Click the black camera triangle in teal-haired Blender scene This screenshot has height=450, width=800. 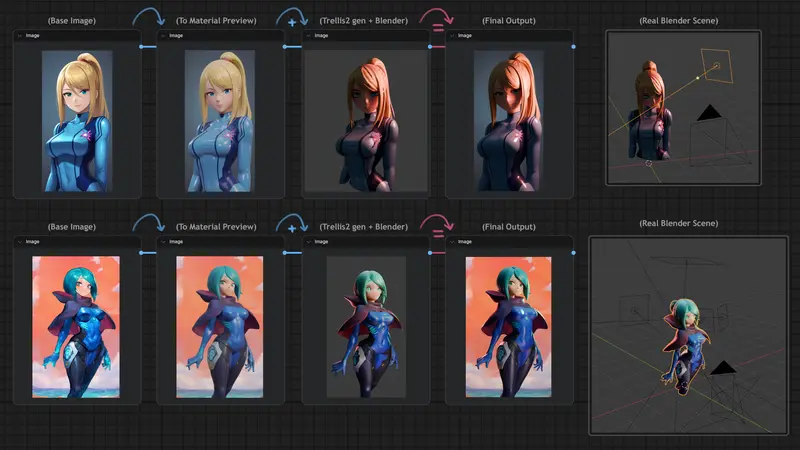pyautogui.click(x=722, y=368)
